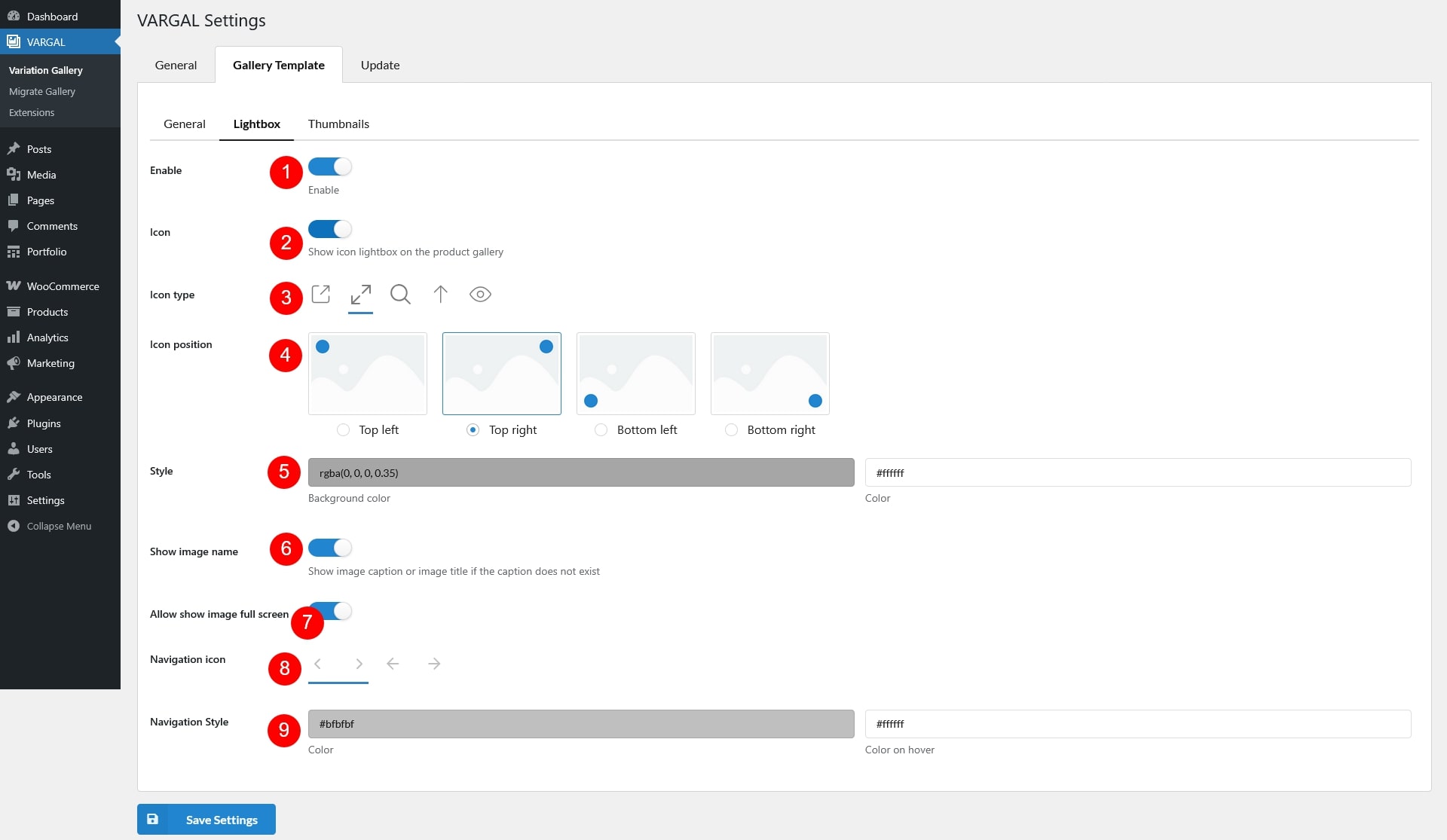Open the Gallery Template tab
The width and height of the screenshot is (1447, 840).
pos(279,65)
